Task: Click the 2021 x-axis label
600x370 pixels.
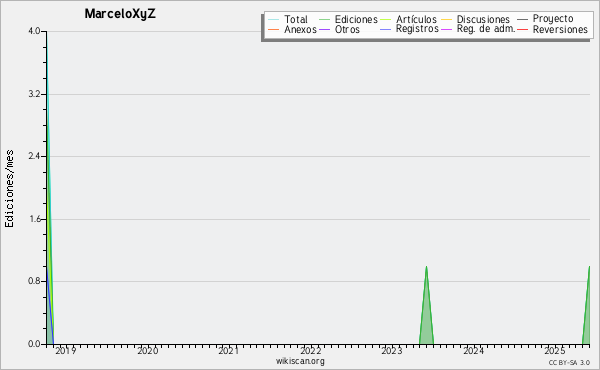Action: tap(228, 350)
